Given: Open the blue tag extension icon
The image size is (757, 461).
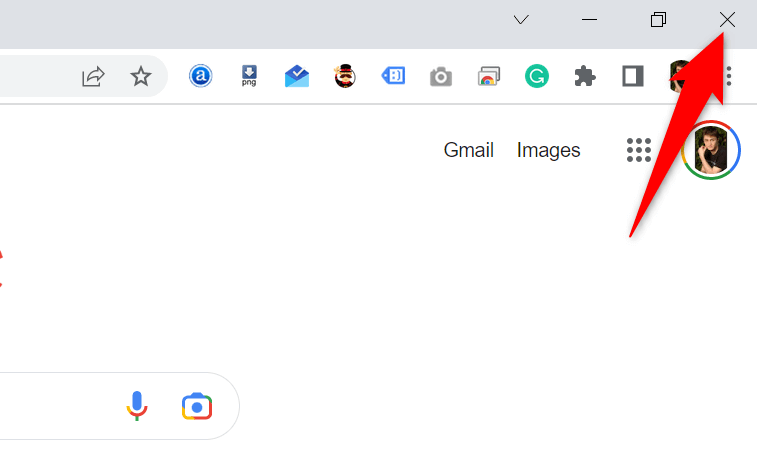Looking at the screenshot, I should coord(393,77).
